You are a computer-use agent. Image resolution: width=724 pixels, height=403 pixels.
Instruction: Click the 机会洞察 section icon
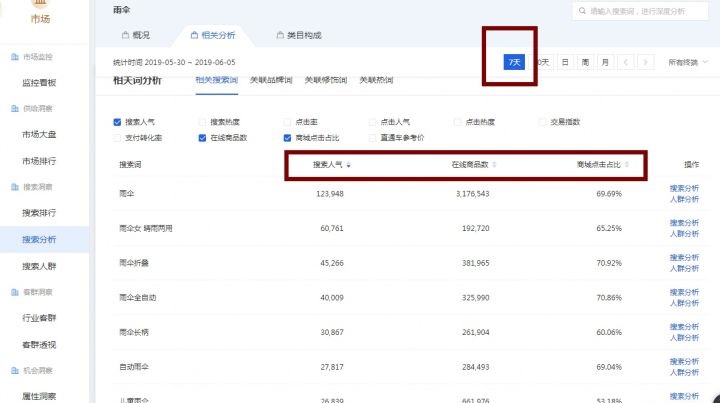15,371
